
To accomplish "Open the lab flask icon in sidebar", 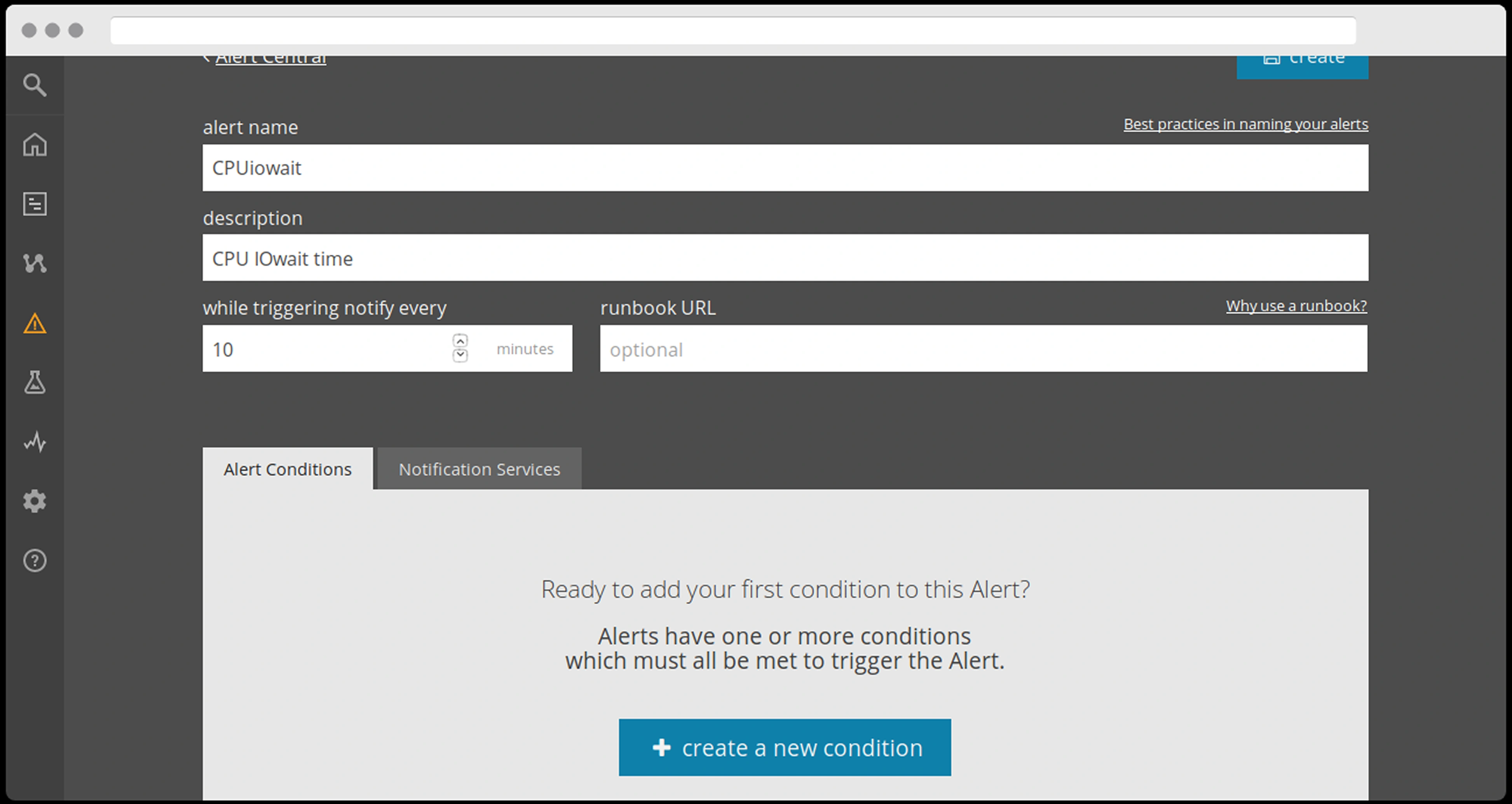I will [x=35, y=382].
